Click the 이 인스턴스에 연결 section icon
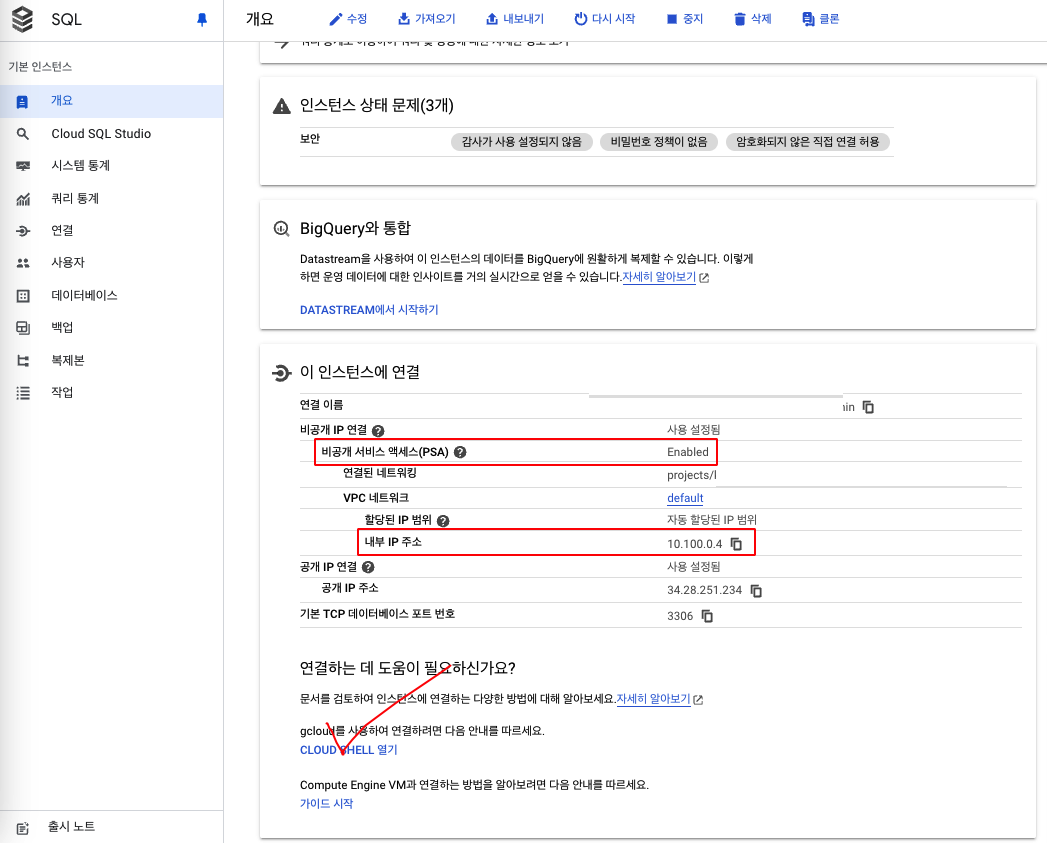1047x843 pixels. 282,373
